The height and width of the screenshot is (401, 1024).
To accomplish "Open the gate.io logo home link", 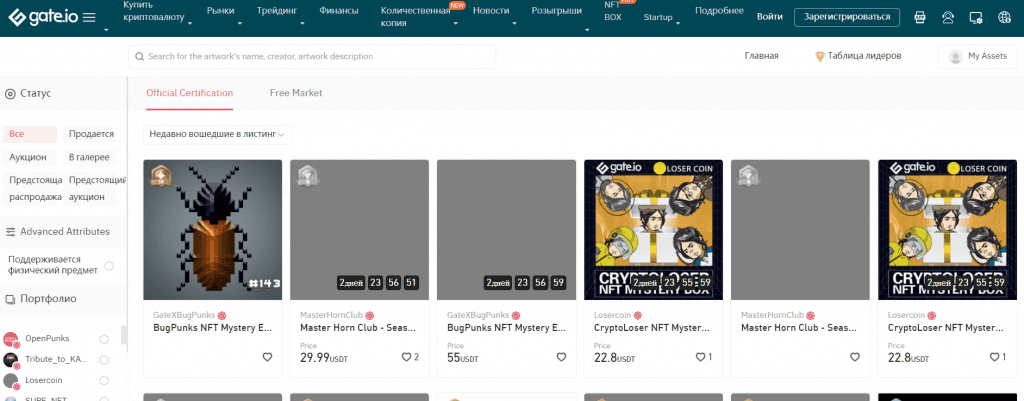I will click(x=44, y=17).
